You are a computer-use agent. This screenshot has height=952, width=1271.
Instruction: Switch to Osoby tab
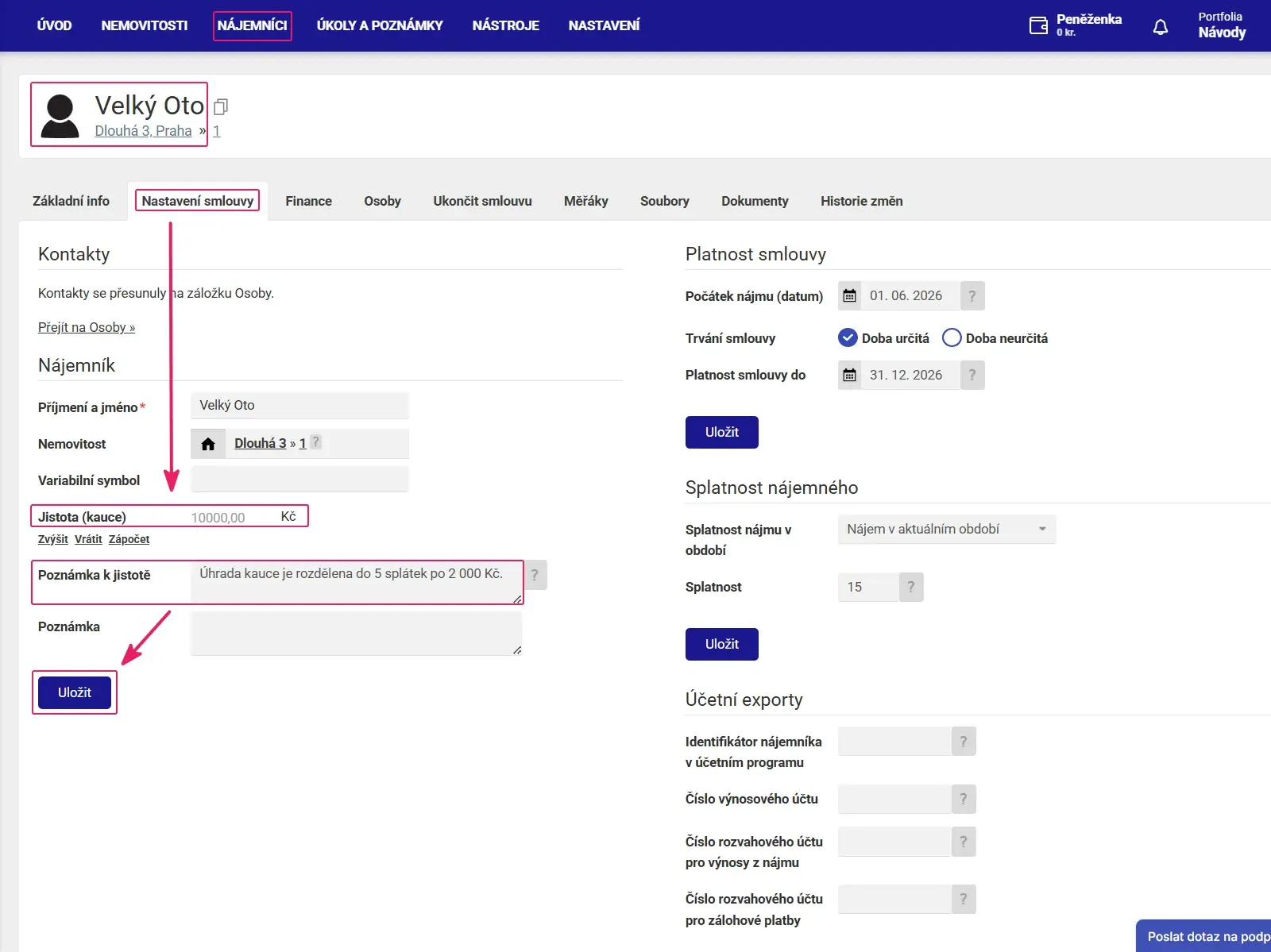pos(383,202)
